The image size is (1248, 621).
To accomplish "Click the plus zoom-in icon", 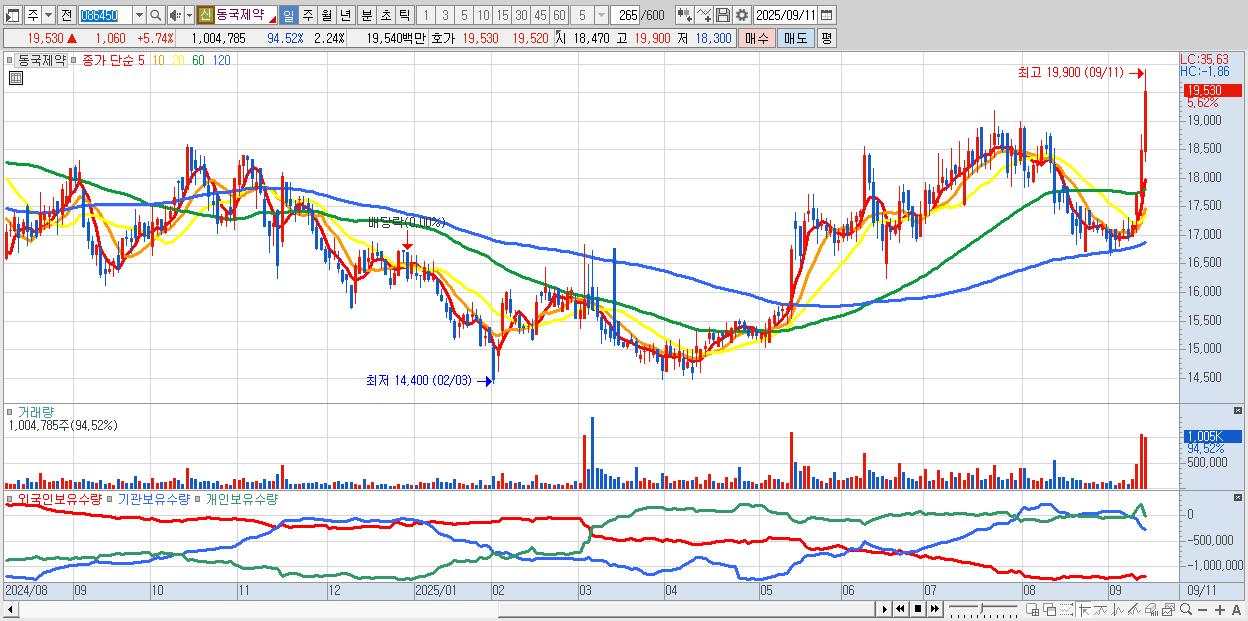I will coord(1219,610).
